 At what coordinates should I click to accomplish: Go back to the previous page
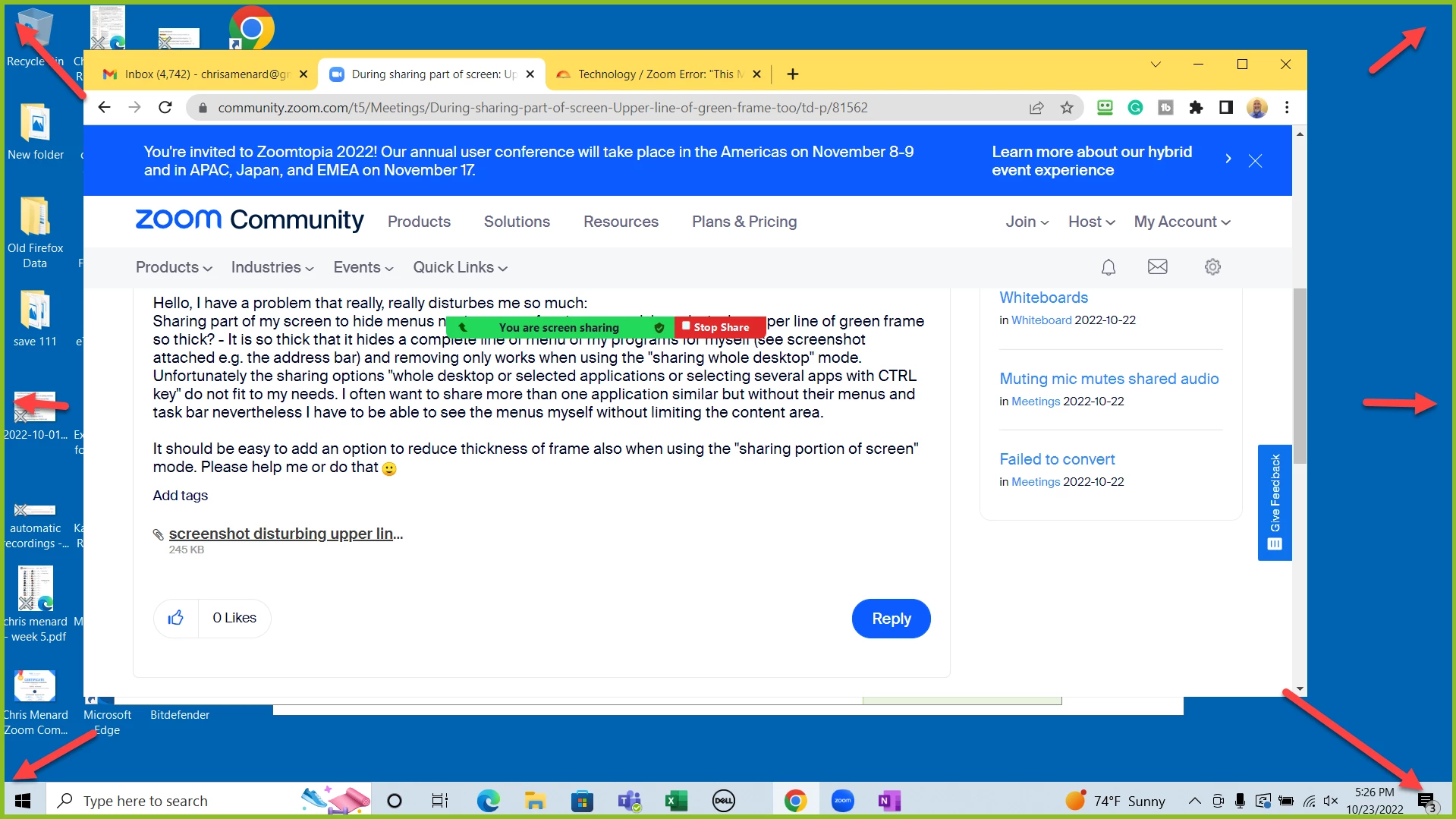pyautogui.click(x=105, y=108)
